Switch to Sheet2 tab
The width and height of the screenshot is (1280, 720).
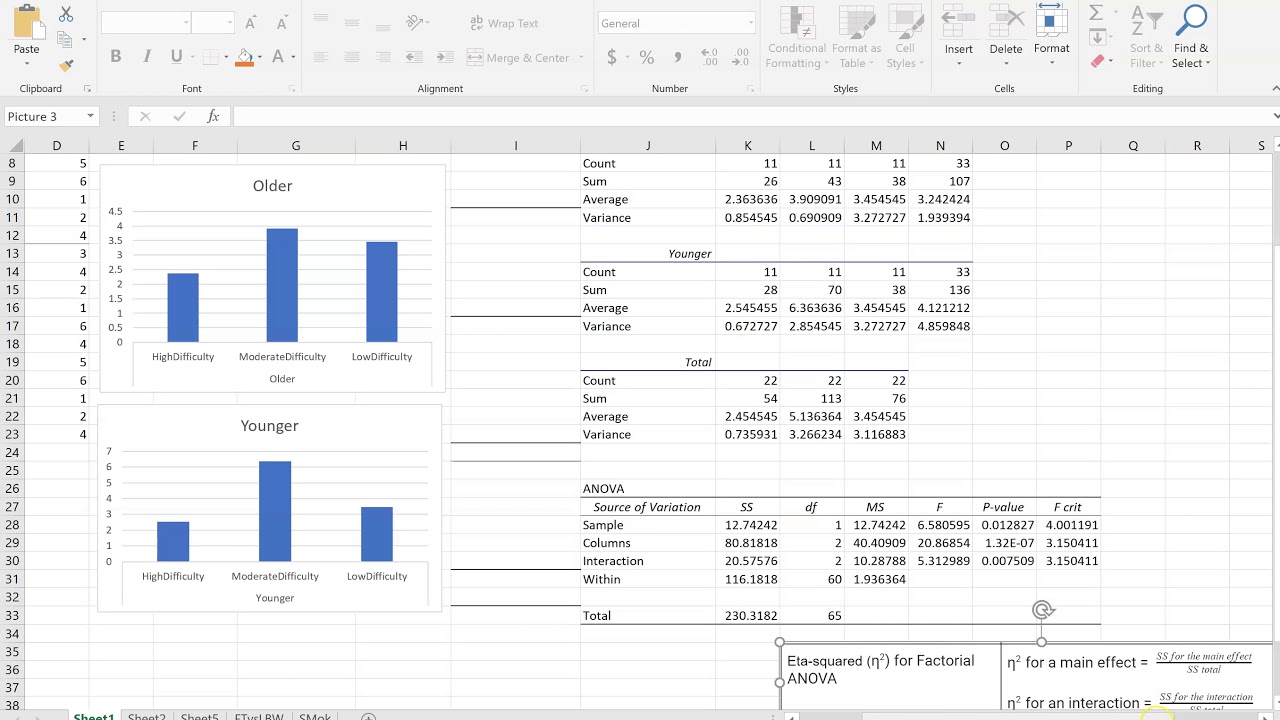point(146,715)
